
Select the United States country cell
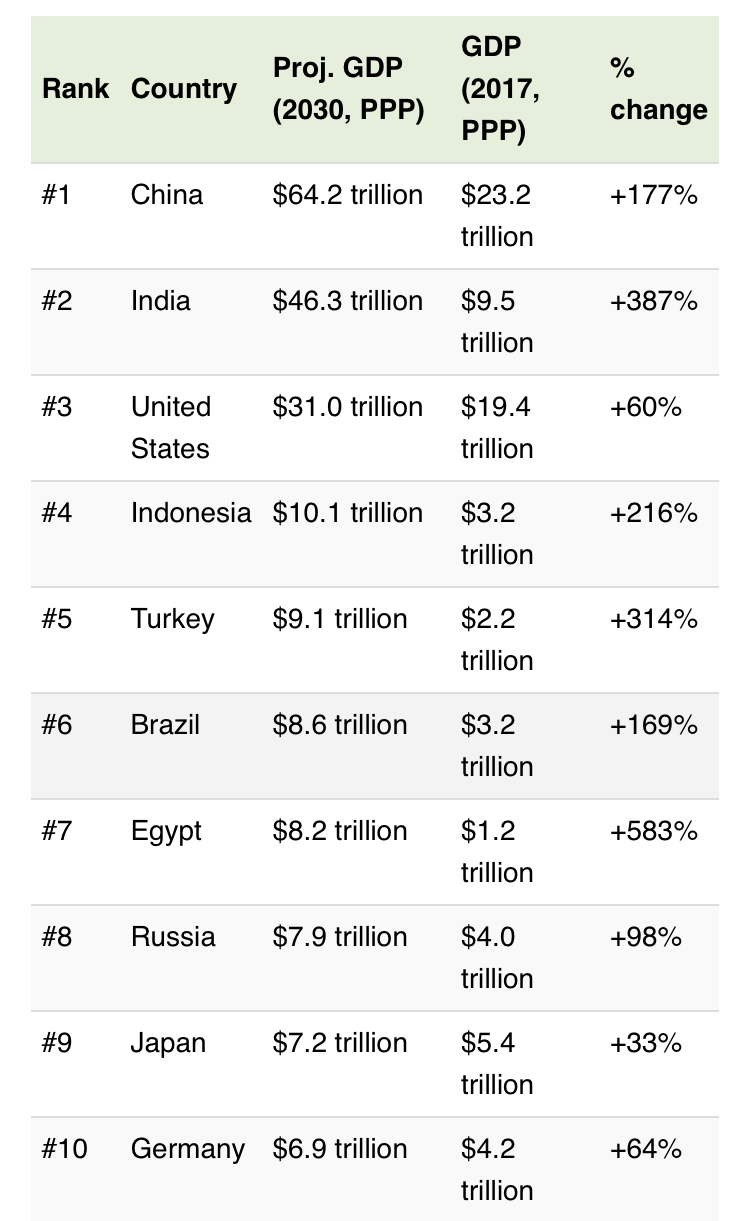171,427
